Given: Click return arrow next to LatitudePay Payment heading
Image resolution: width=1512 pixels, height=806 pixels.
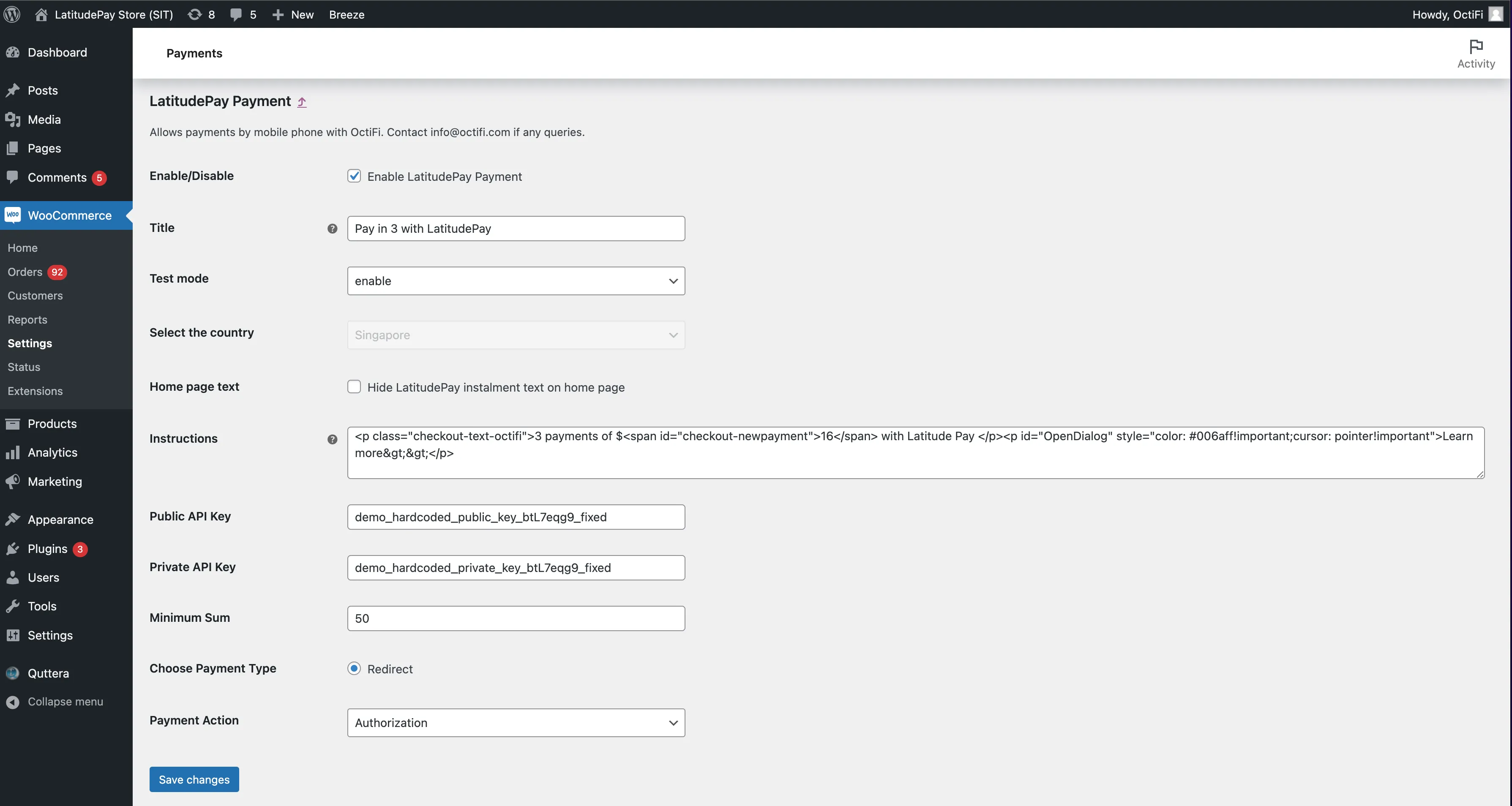Looking at the screenshot, I should [302, 102].
